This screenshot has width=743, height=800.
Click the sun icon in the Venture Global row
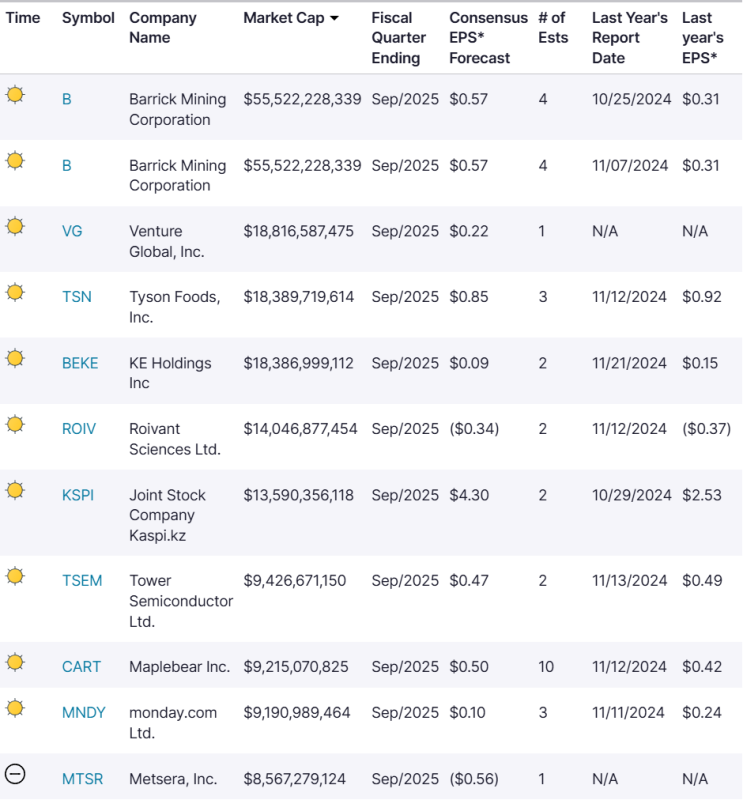[x=15, y=226]
